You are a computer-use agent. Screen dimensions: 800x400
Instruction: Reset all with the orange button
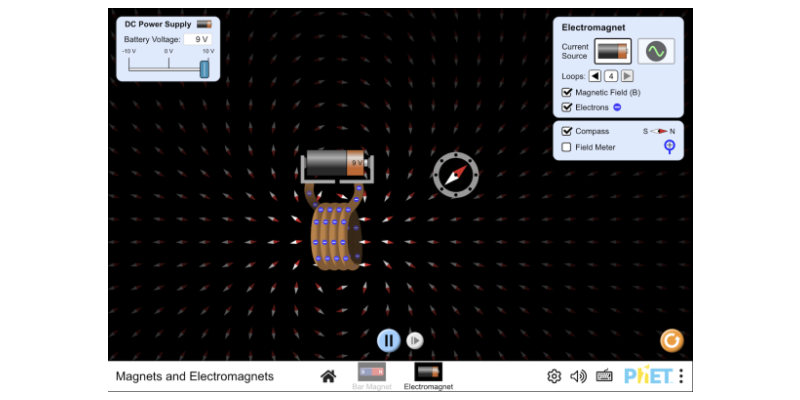tap(671, 340)
